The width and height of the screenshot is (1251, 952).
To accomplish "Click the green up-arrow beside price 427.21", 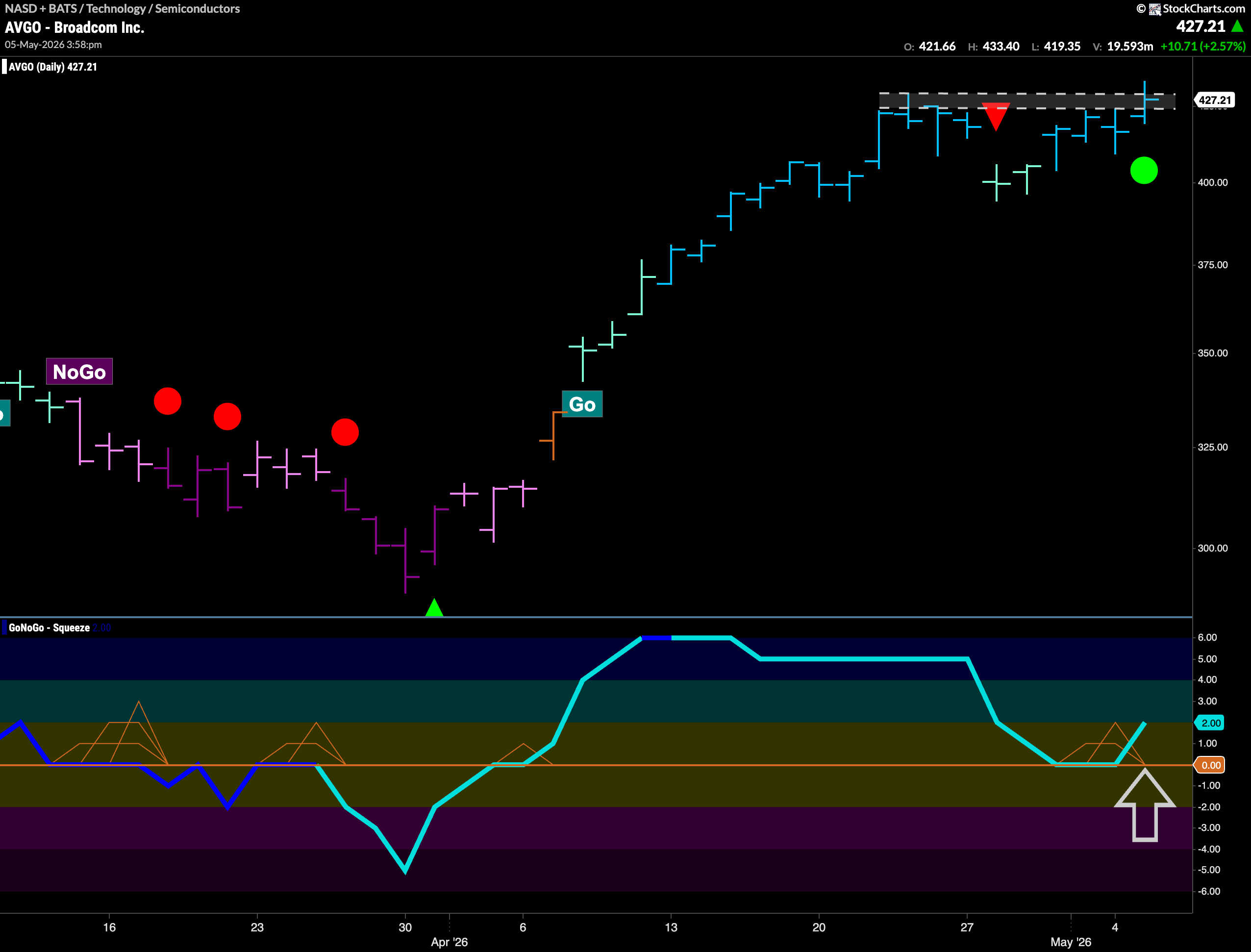I will (x=1237, y=26).
